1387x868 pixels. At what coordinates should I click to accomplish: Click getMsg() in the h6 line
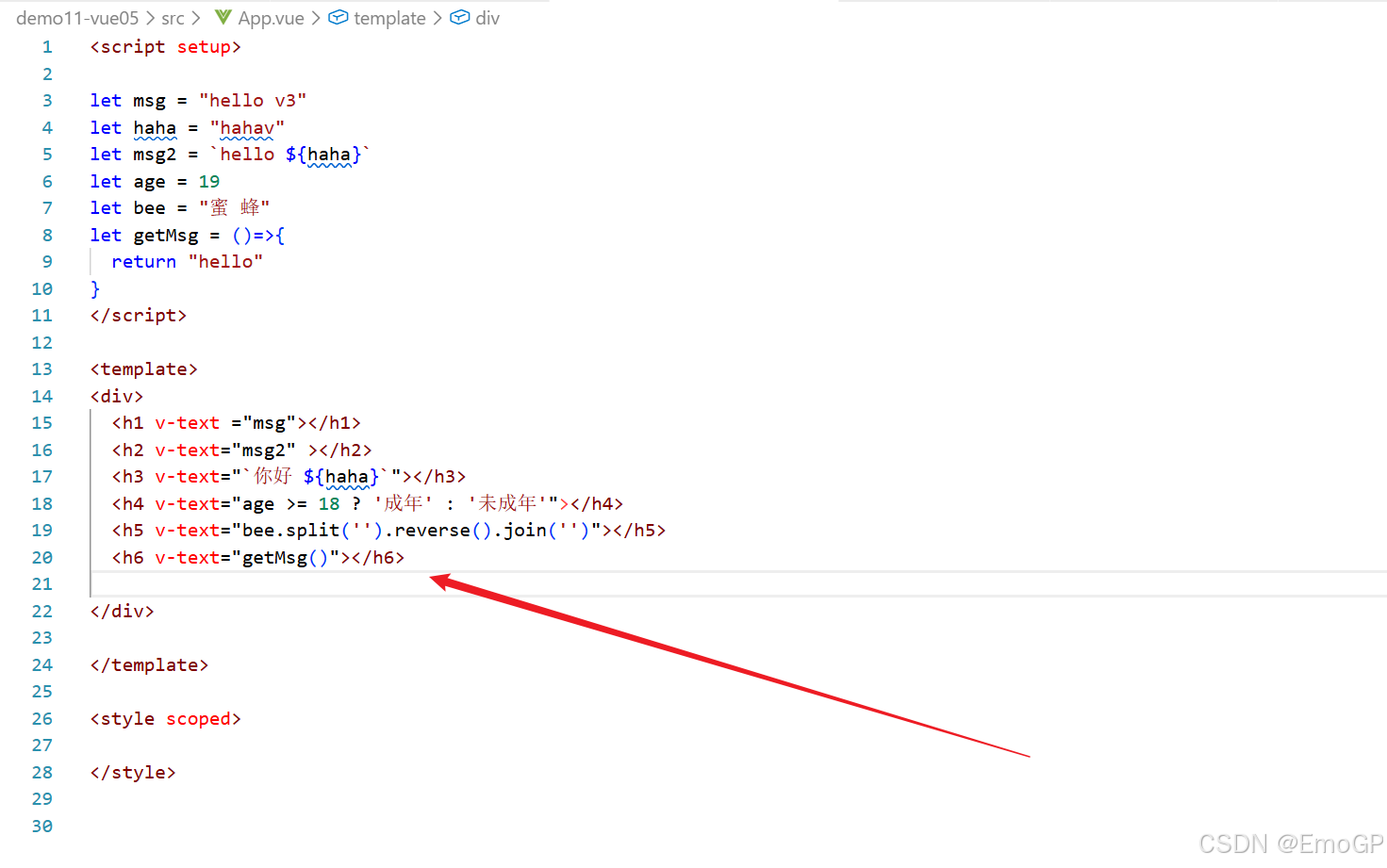(x=285, y=558)
